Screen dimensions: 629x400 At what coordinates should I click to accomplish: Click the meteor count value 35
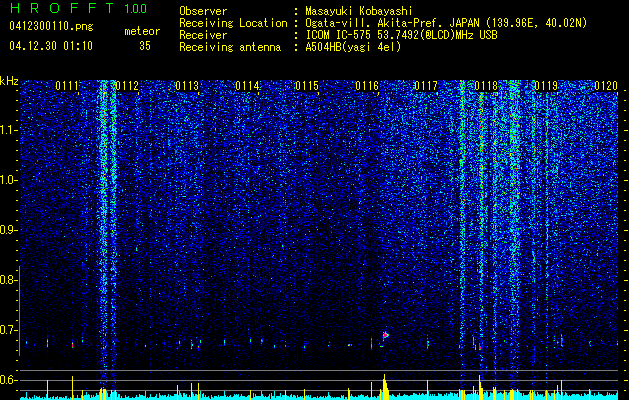(145, 46)
